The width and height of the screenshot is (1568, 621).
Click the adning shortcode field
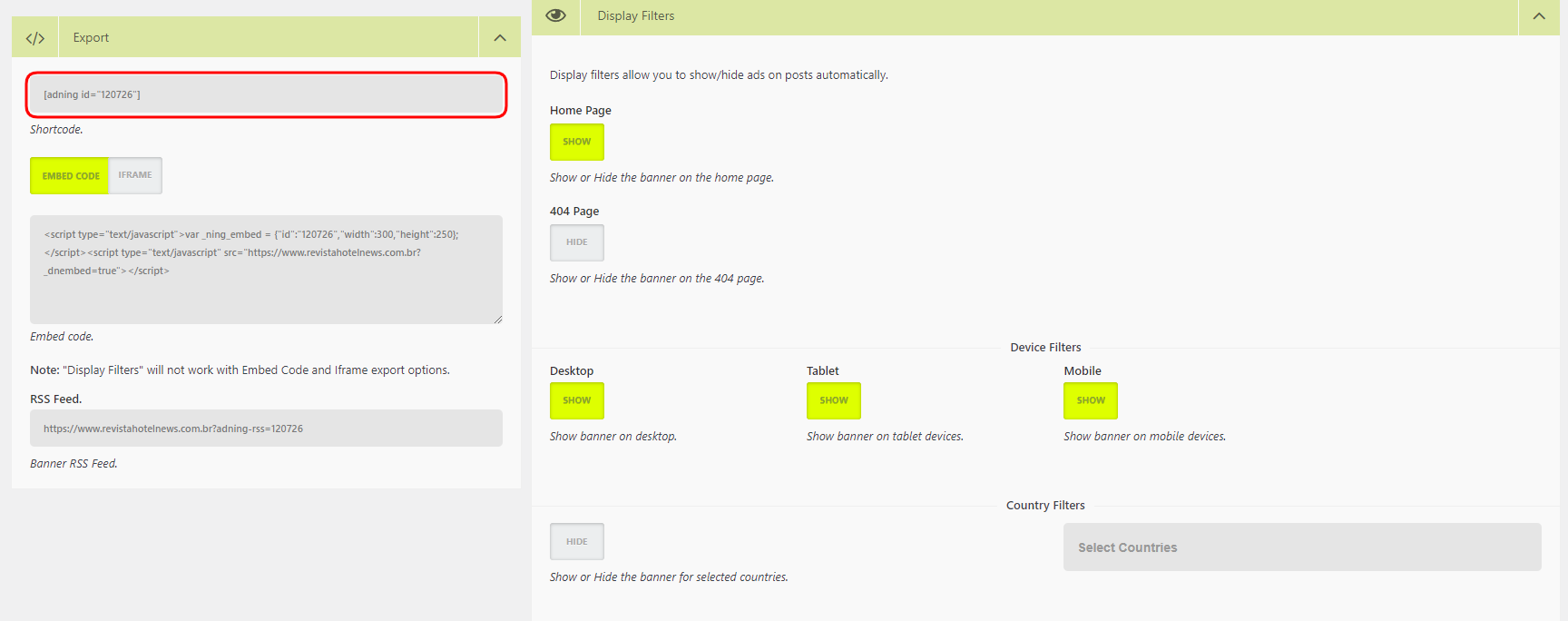point(266,94)
